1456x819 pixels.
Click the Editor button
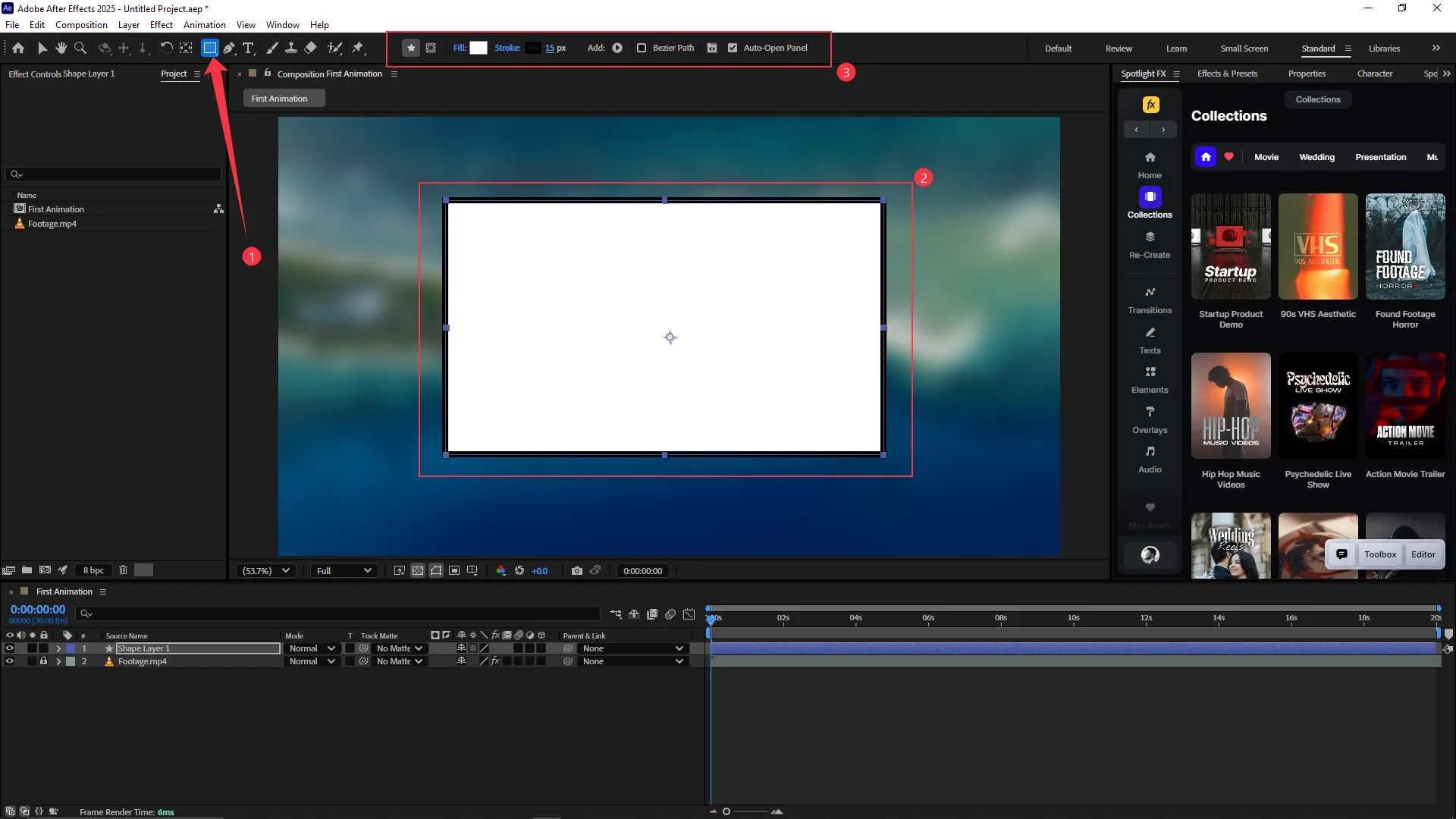(1423, 554)
